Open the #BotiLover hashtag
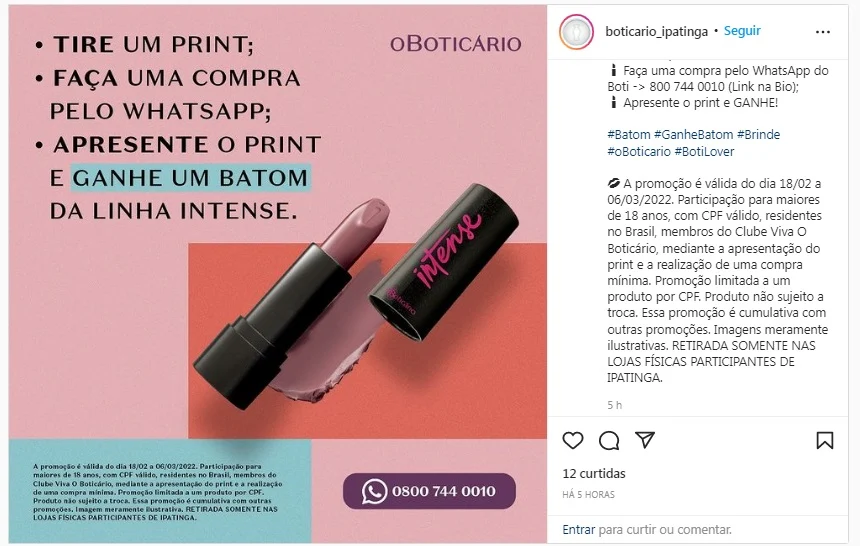860x546 pixels. point(704,151)
